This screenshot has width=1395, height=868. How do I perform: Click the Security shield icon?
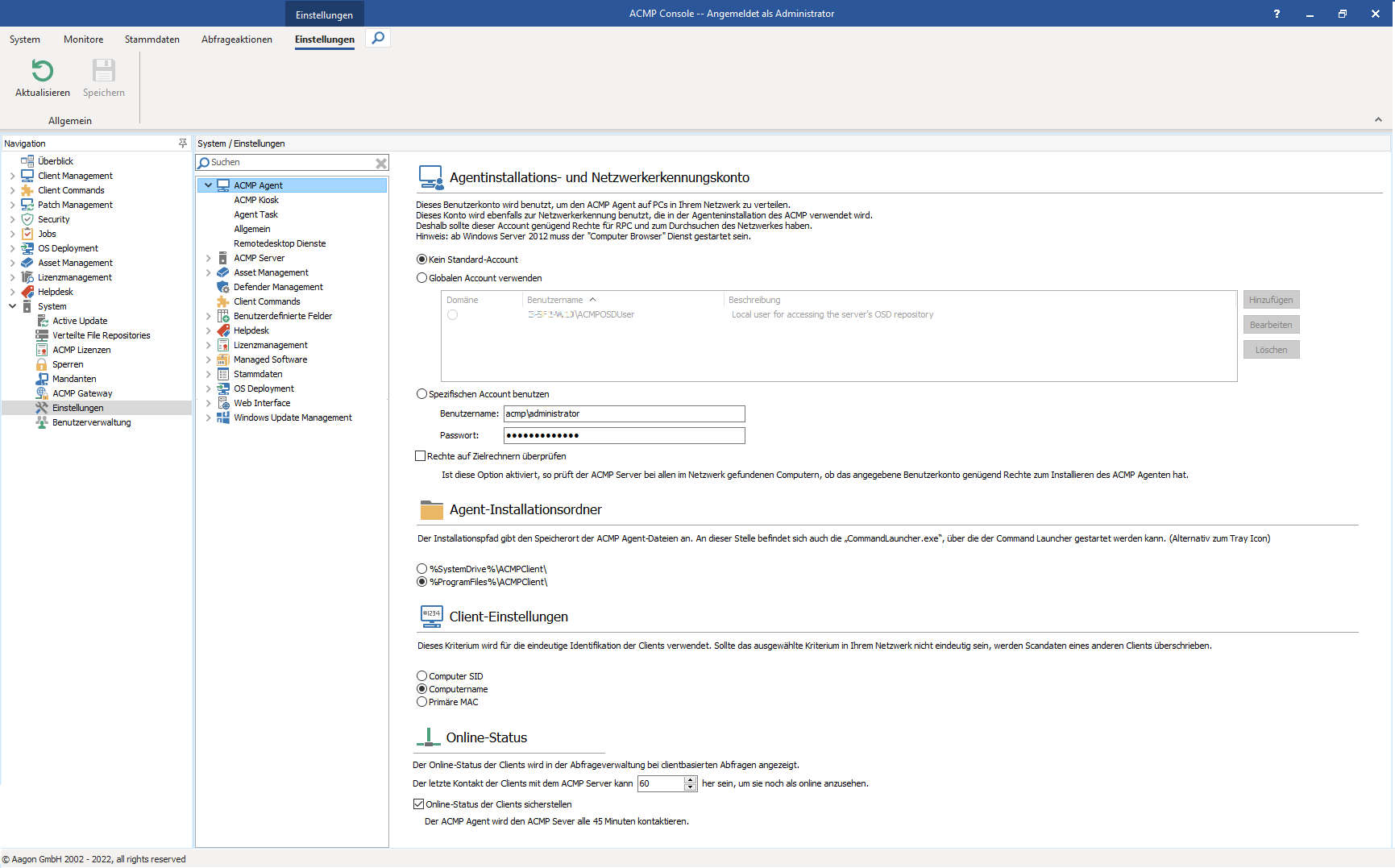[27, 219]
